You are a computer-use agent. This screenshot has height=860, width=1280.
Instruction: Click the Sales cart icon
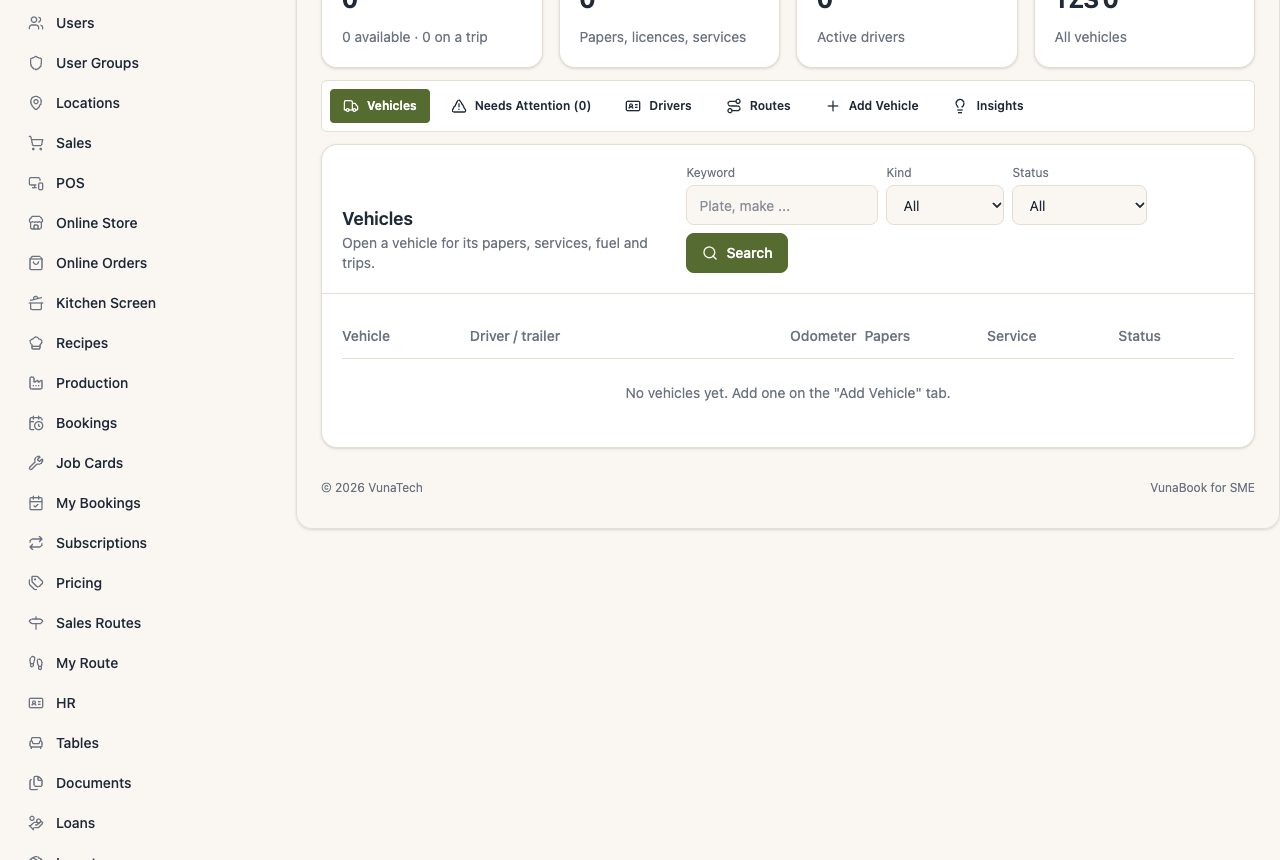pos(36,143)
